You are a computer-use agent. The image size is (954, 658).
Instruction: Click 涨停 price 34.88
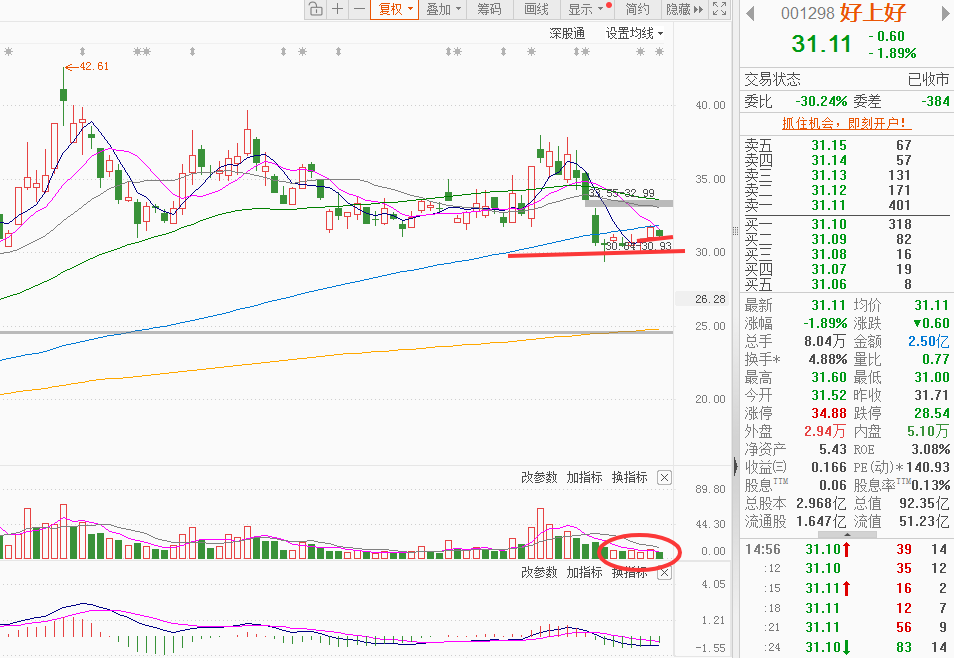point(829,413)
